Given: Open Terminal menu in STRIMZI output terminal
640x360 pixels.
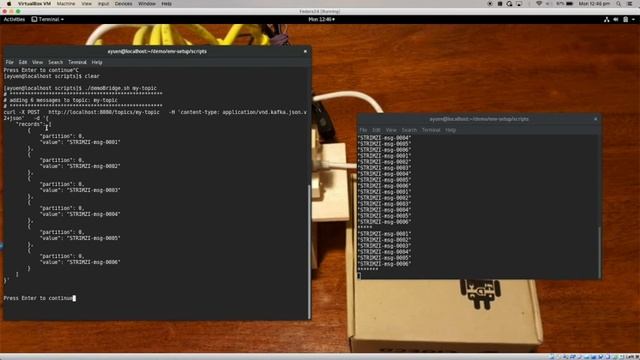Looking at the screenshot, I should (431, 130).
